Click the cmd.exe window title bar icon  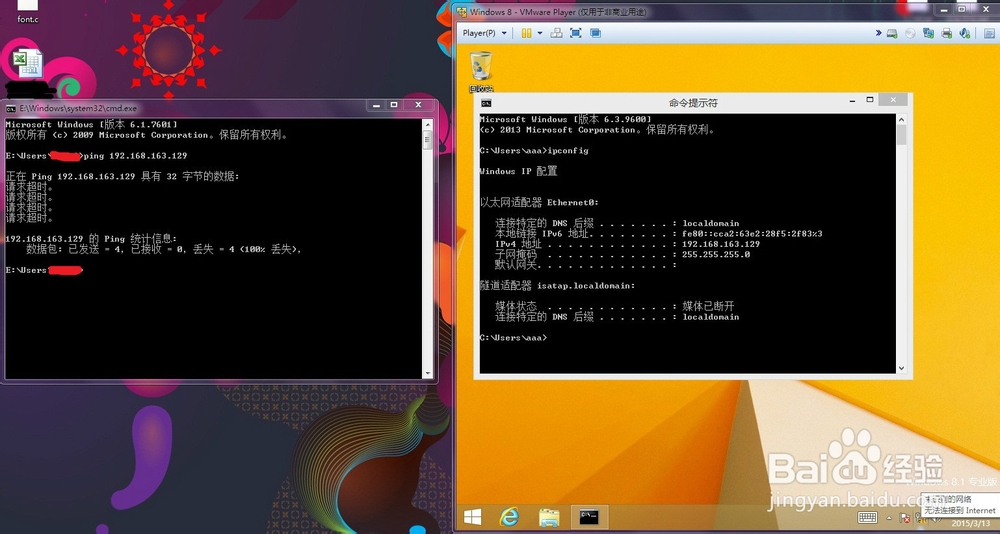11,108
